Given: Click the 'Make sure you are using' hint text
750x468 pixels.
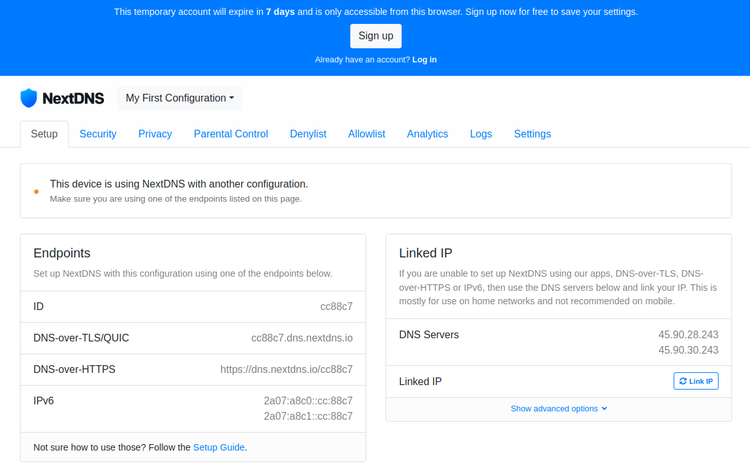Looking at the screenshot, I should pos(176,199).
